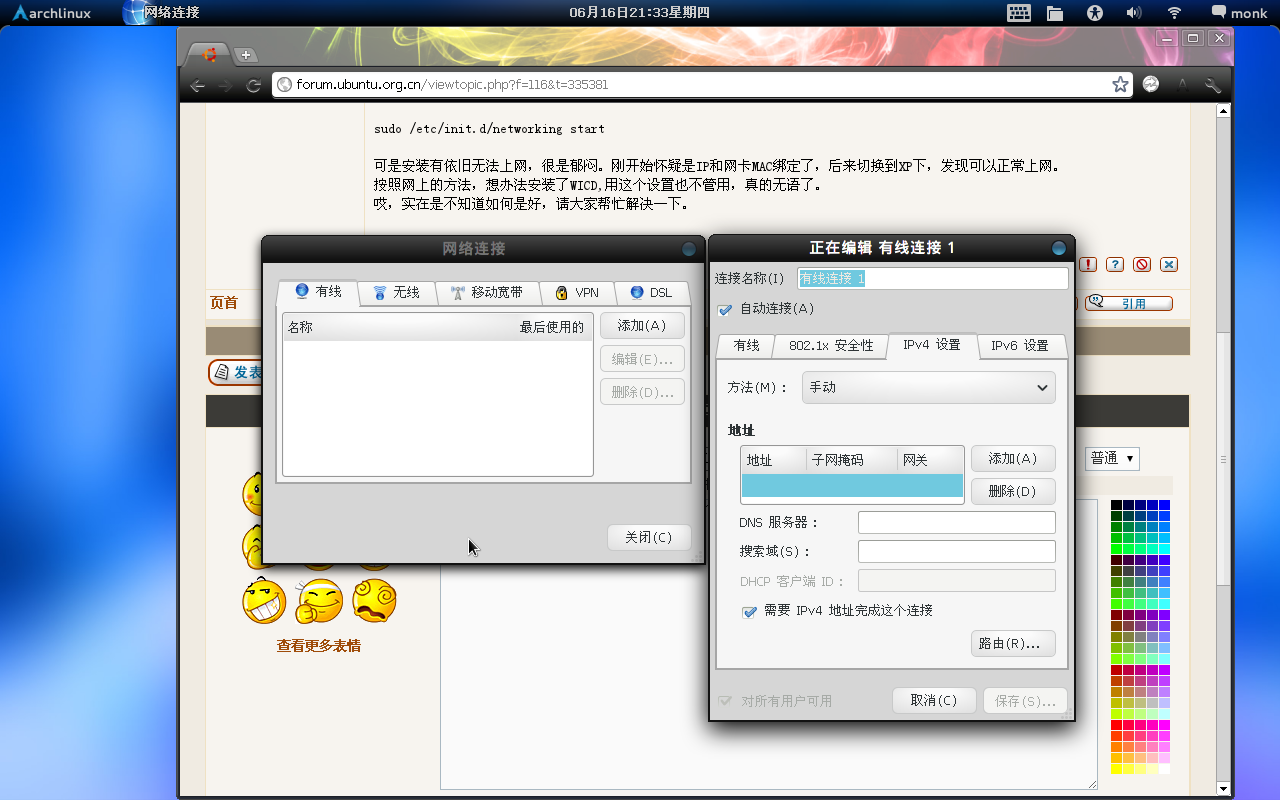Go back using browser back arrow
The height and width of the screenshot is (800, 1280).
tap(198, 85)
